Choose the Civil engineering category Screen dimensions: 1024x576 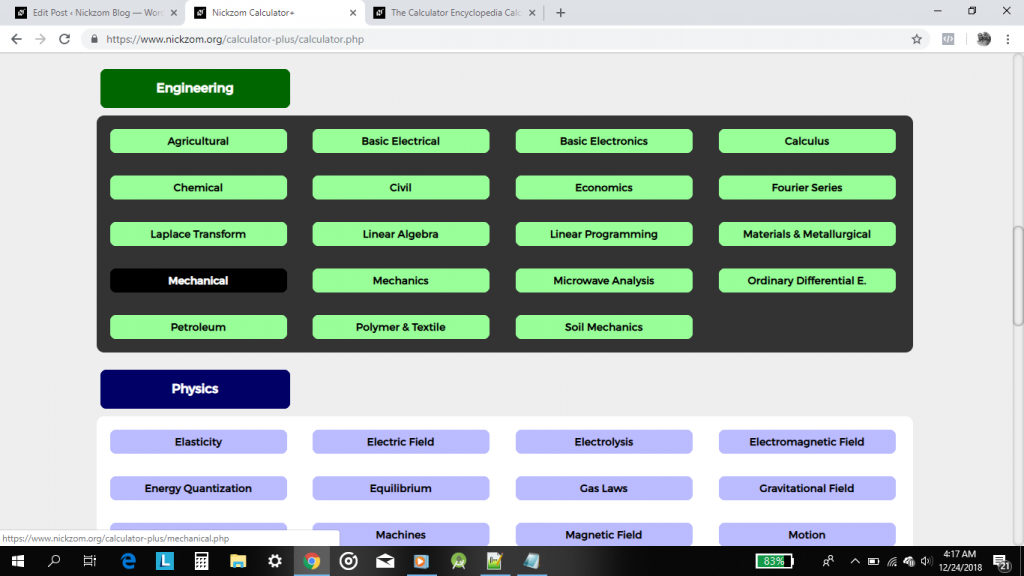click(401, 187)
